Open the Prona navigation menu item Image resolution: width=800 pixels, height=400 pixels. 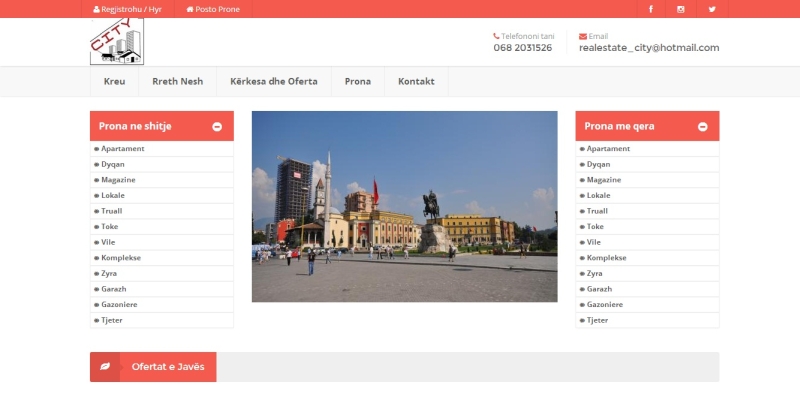pyautogui.click(x=357, y=81)
